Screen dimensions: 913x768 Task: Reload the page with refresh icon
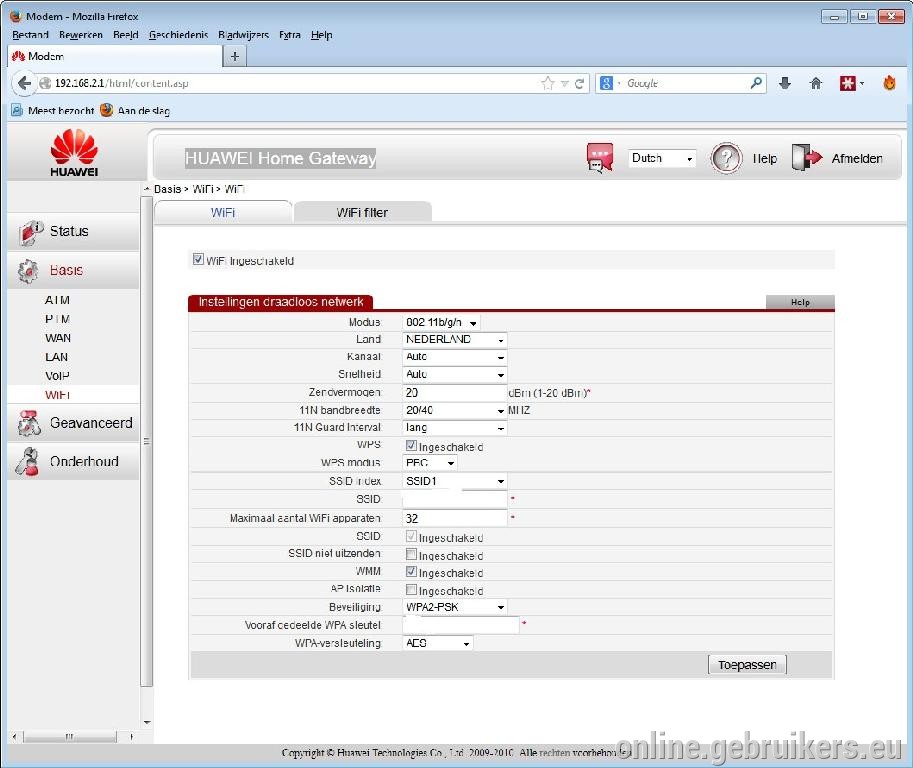click(579, 84)
